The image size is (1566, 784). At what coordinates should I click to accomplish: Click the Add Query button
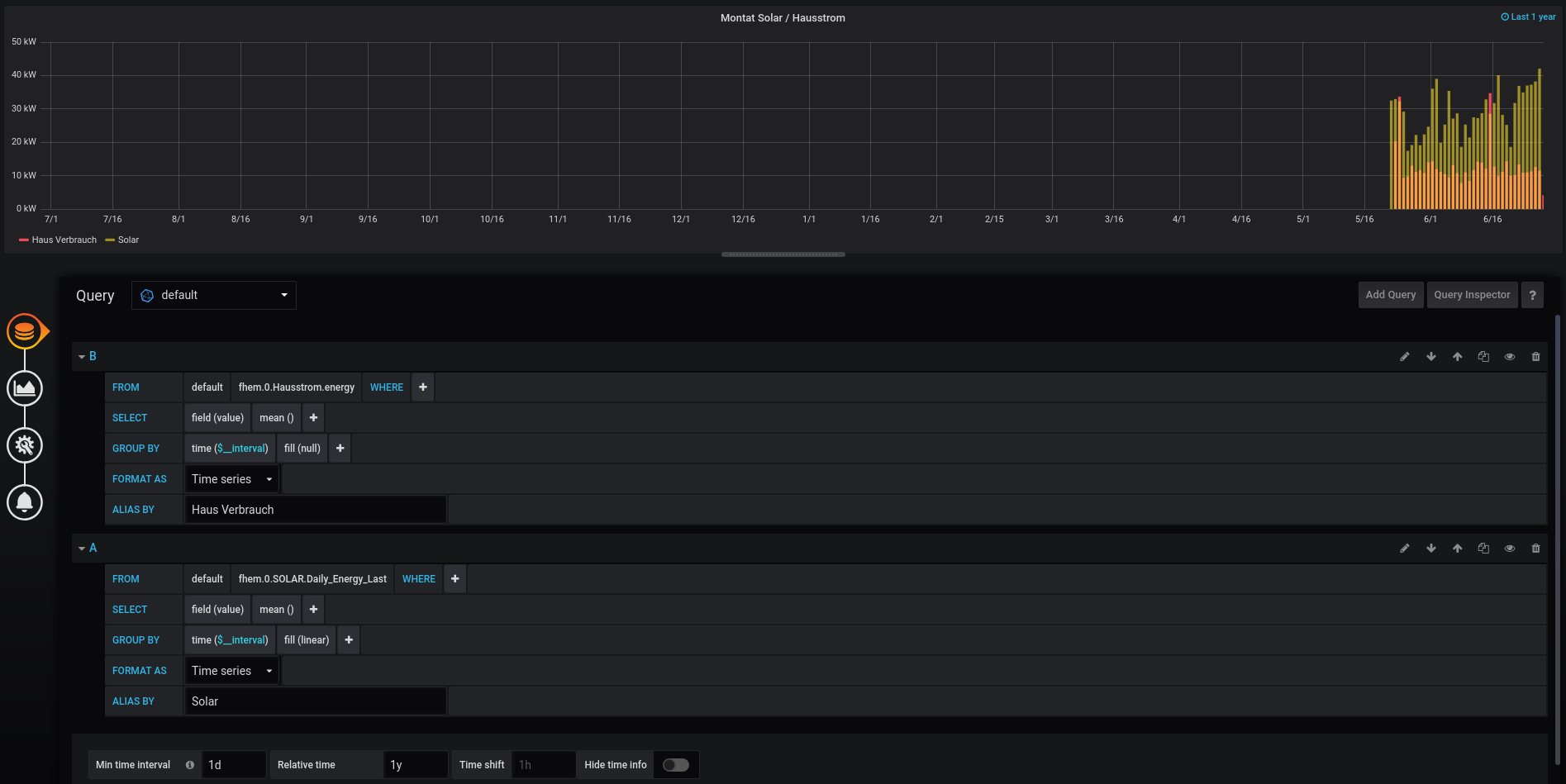pyautogui.click(x=1390, y=295)
